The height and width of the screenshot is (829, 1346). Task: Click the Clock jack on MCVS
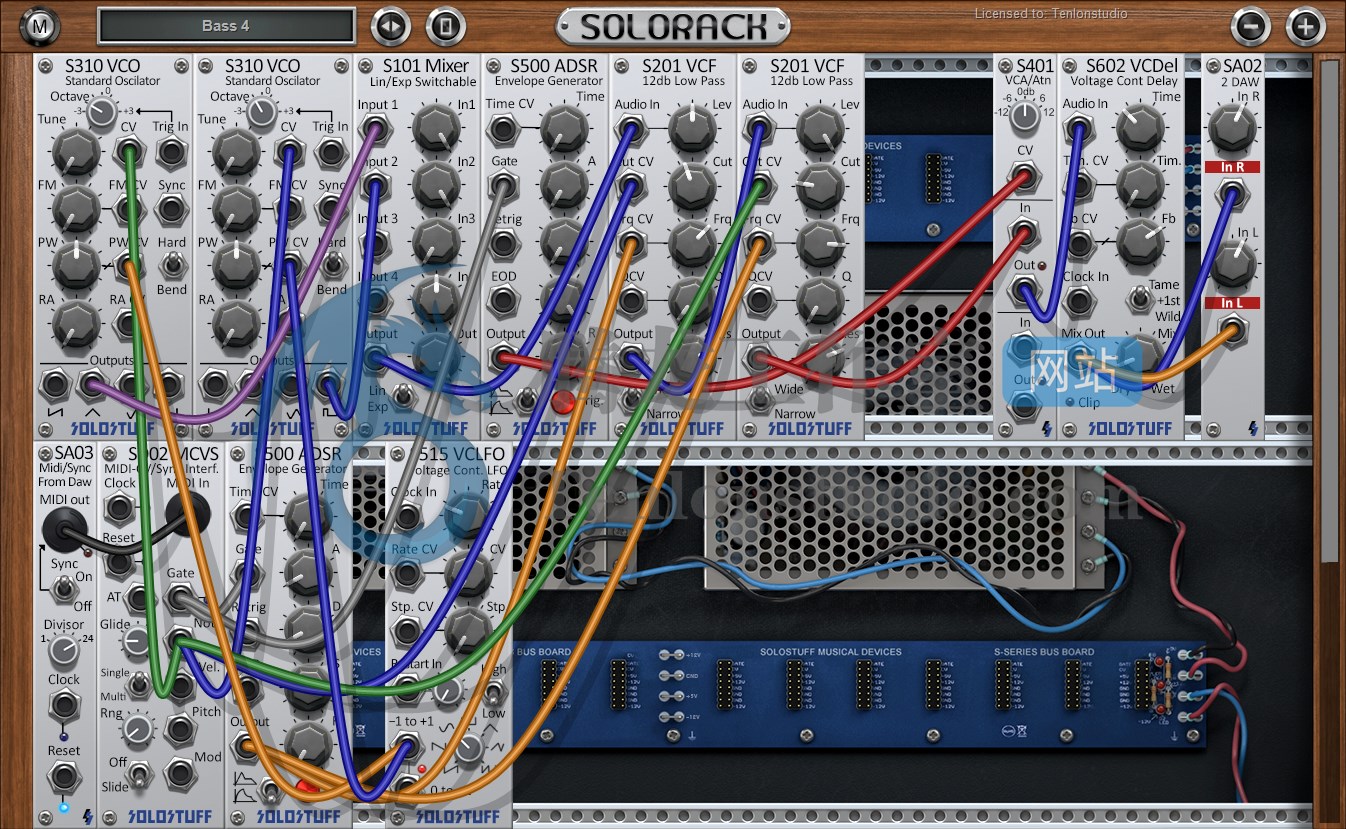(120, 509)
